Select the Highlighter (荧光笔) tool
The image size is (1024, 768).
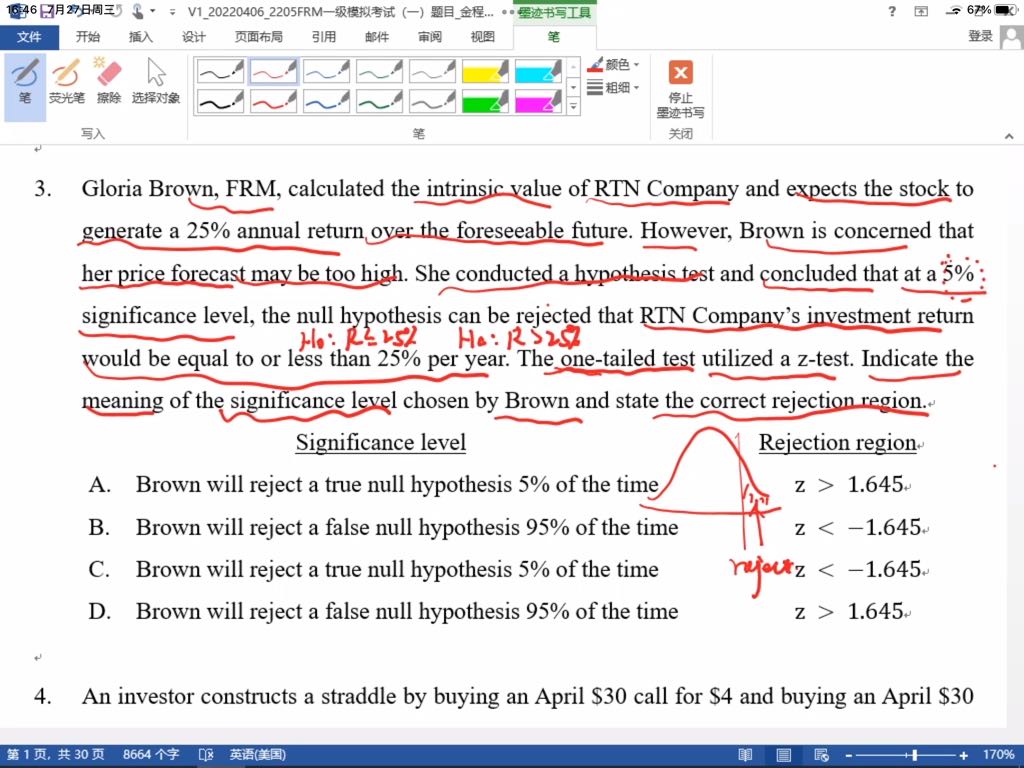[67, 82]
